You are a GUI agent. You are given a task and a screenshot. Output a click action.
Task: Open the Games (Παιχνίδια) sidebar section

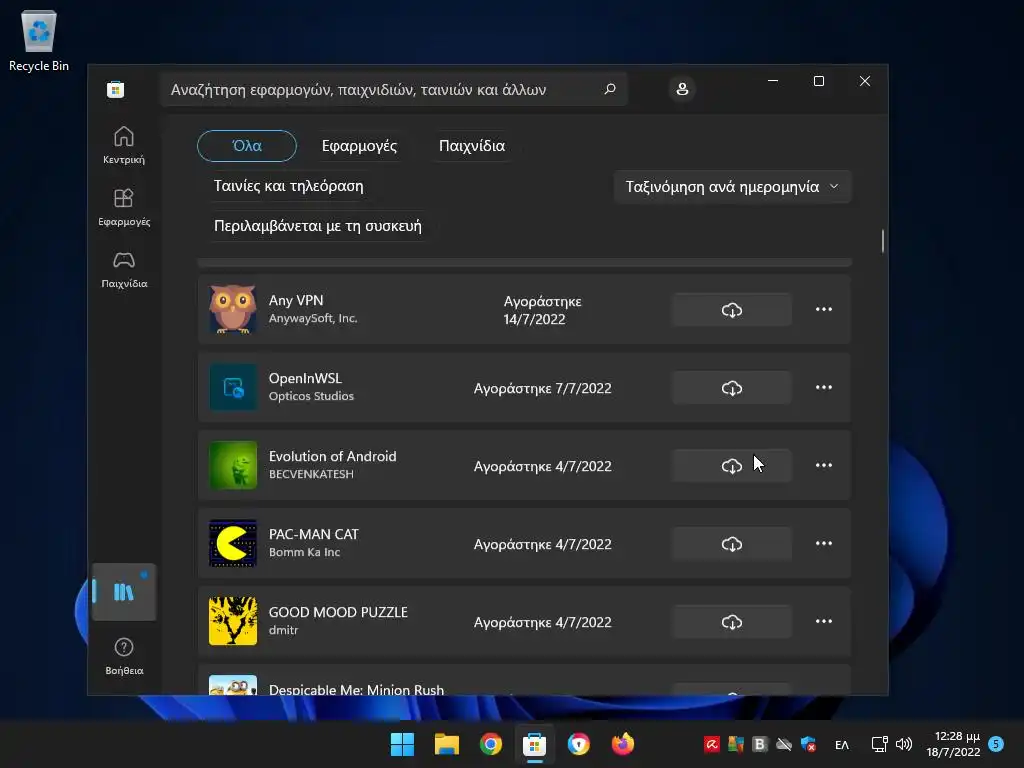coord(123,269)
